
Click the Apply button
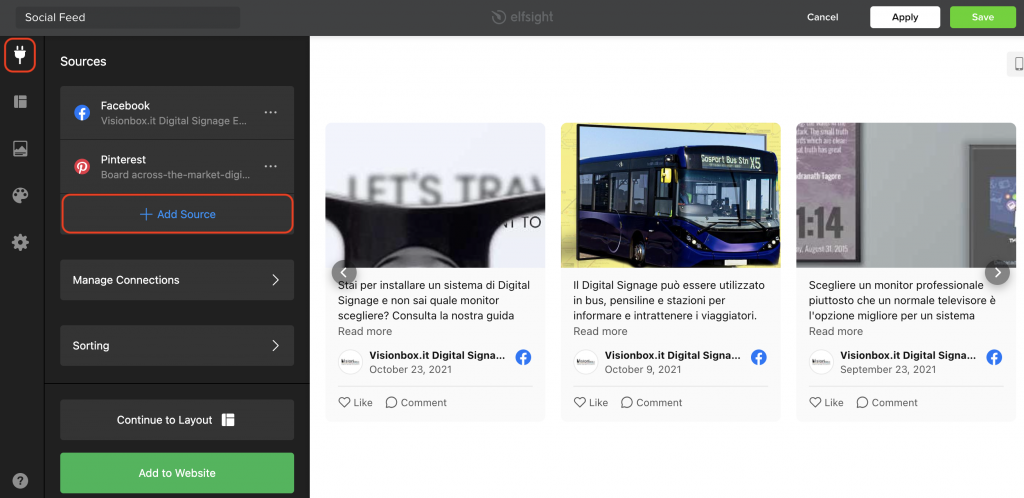pyautogui.click(x=905, y=17)
